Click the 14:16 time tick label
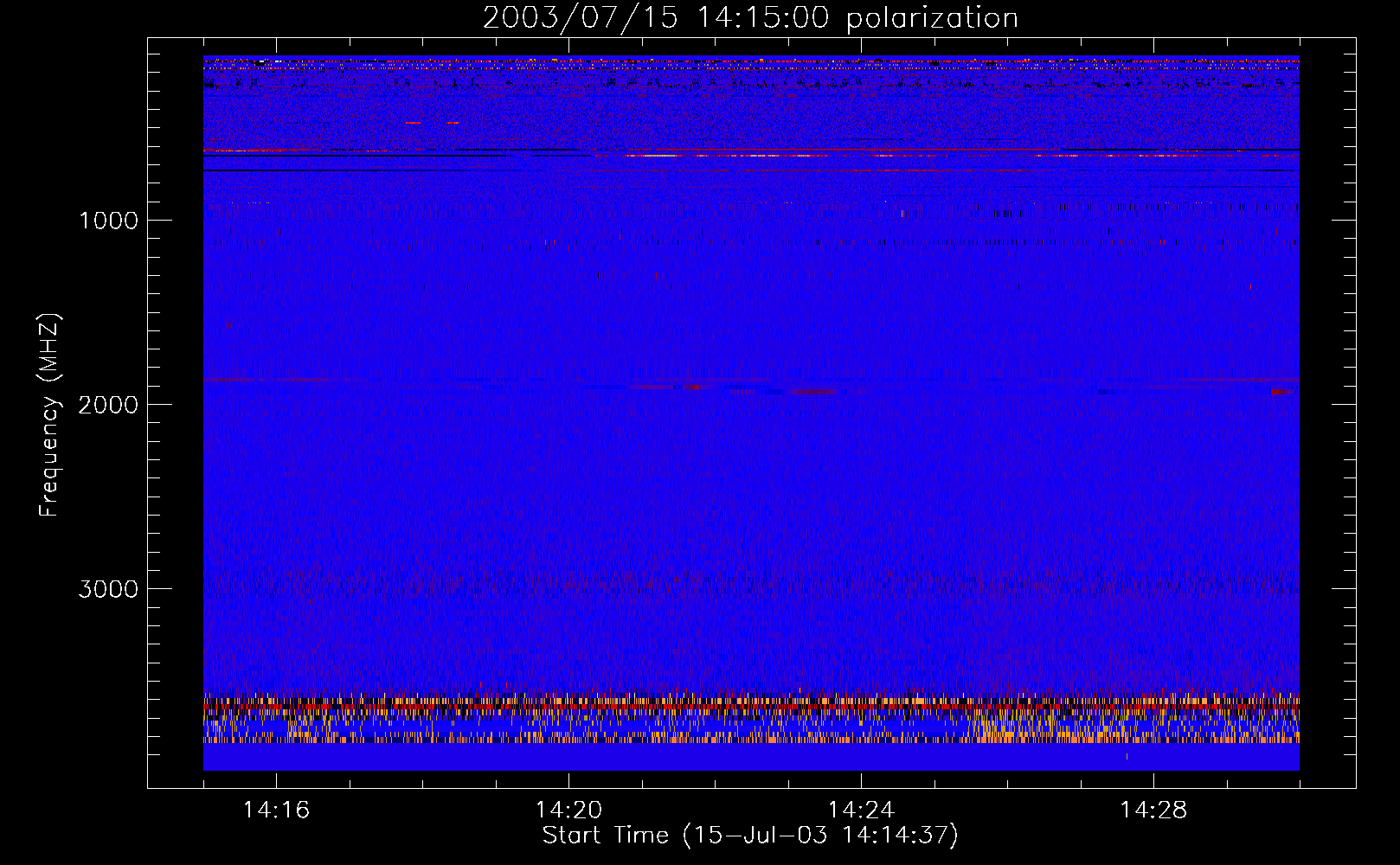This screenshot has height=865, width=1400. (276, 810)
